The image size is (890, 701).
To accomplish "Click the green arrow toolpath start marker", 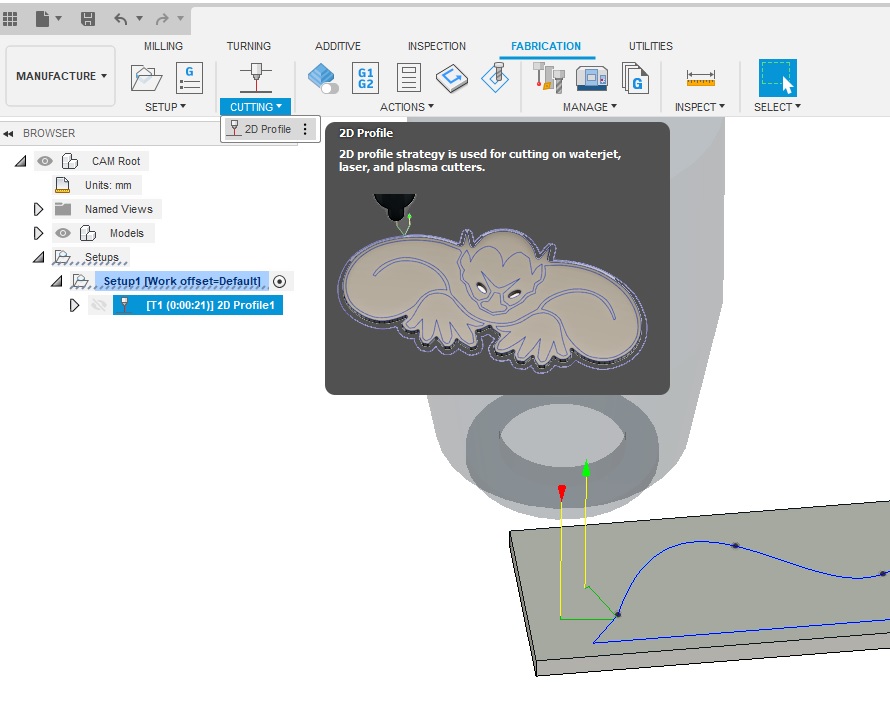I will [x=586, y=469].
